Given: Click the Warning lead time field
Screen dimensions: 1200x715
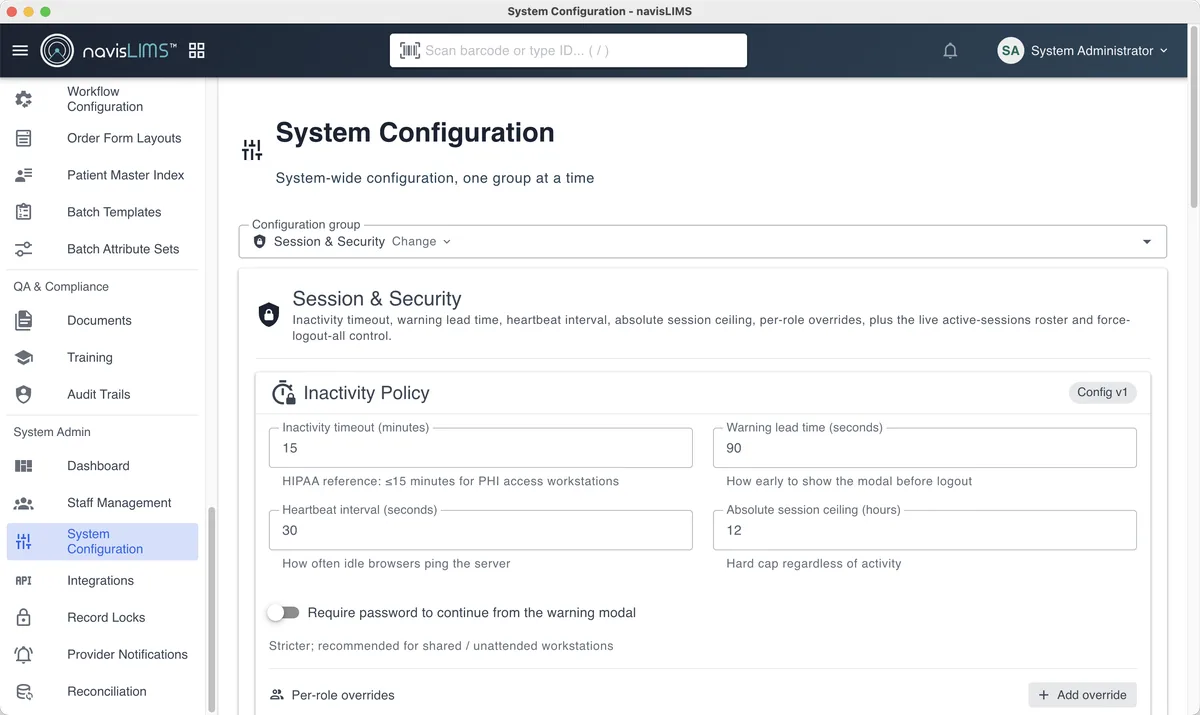Looking at the screenshot, I should [925, 448].
